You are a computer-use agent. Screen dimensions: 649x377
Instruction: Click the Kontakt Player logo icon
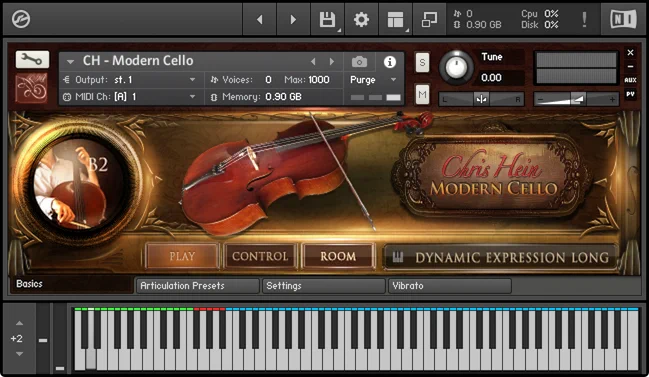coord(21,19)
